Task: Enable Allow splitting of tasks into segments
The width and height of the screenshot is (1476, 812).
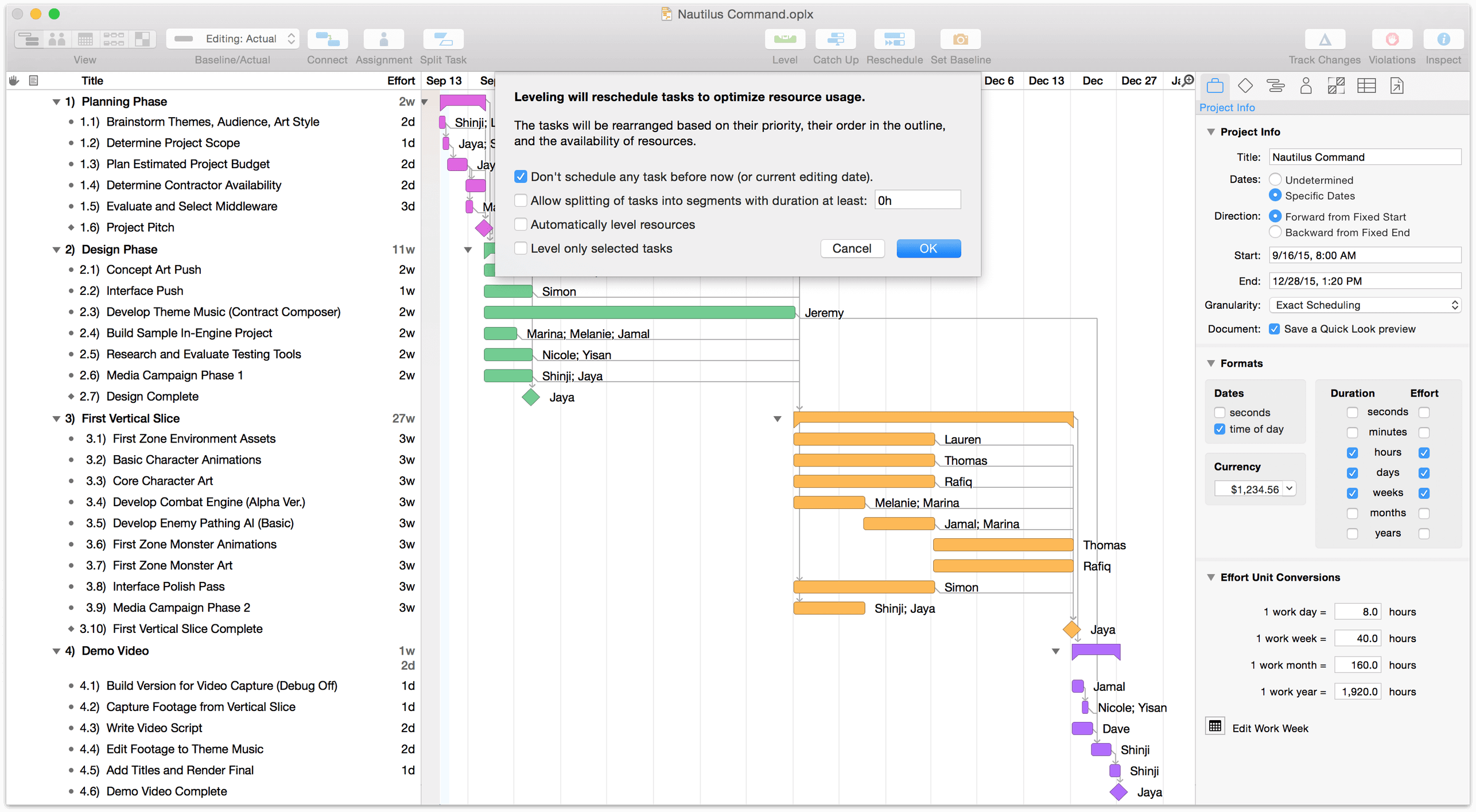Action: pyautogui.click(x=520, y=200)
